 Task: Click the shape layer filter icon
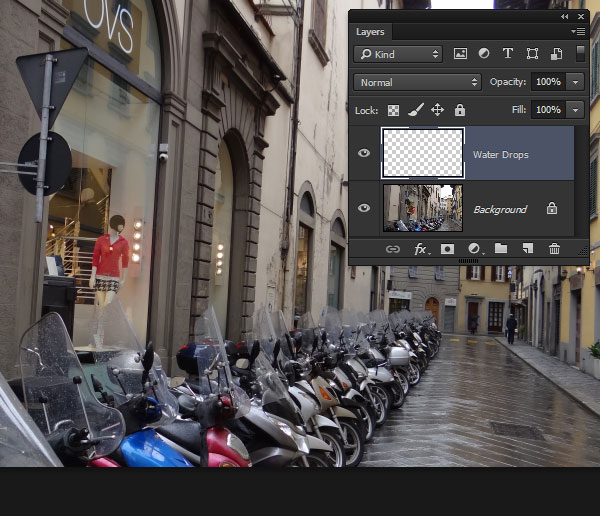[532, 54]
